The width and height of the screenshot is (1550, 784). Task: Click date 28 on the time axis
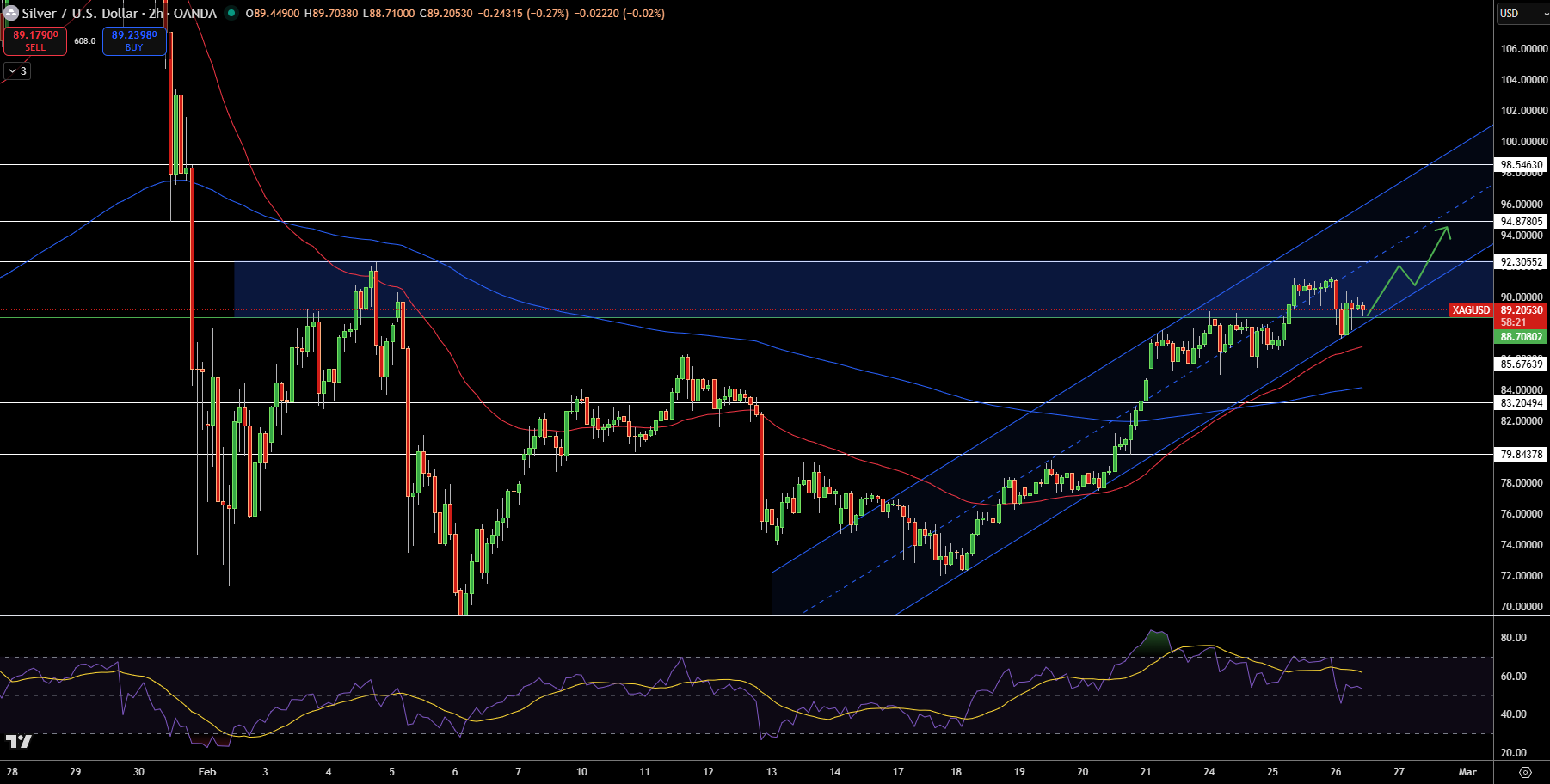click(x=12, y=772)
